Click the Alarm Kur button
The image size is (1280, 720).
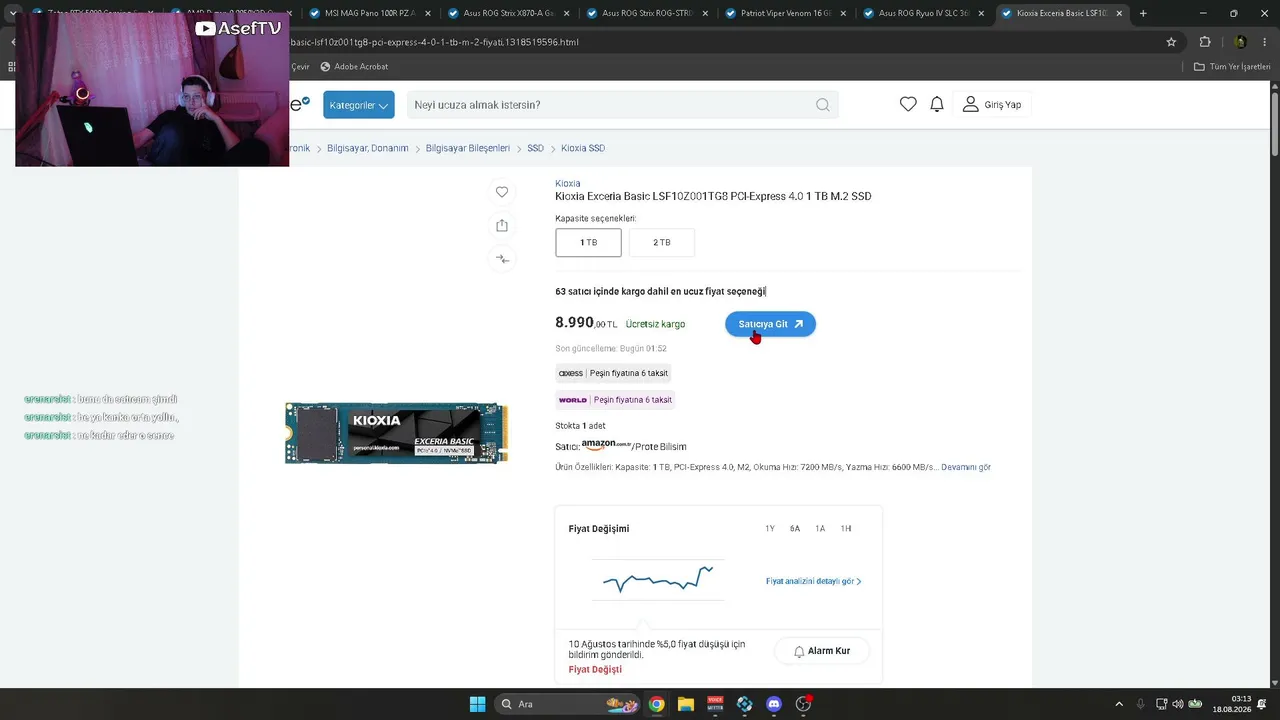[x=821, y=651]
